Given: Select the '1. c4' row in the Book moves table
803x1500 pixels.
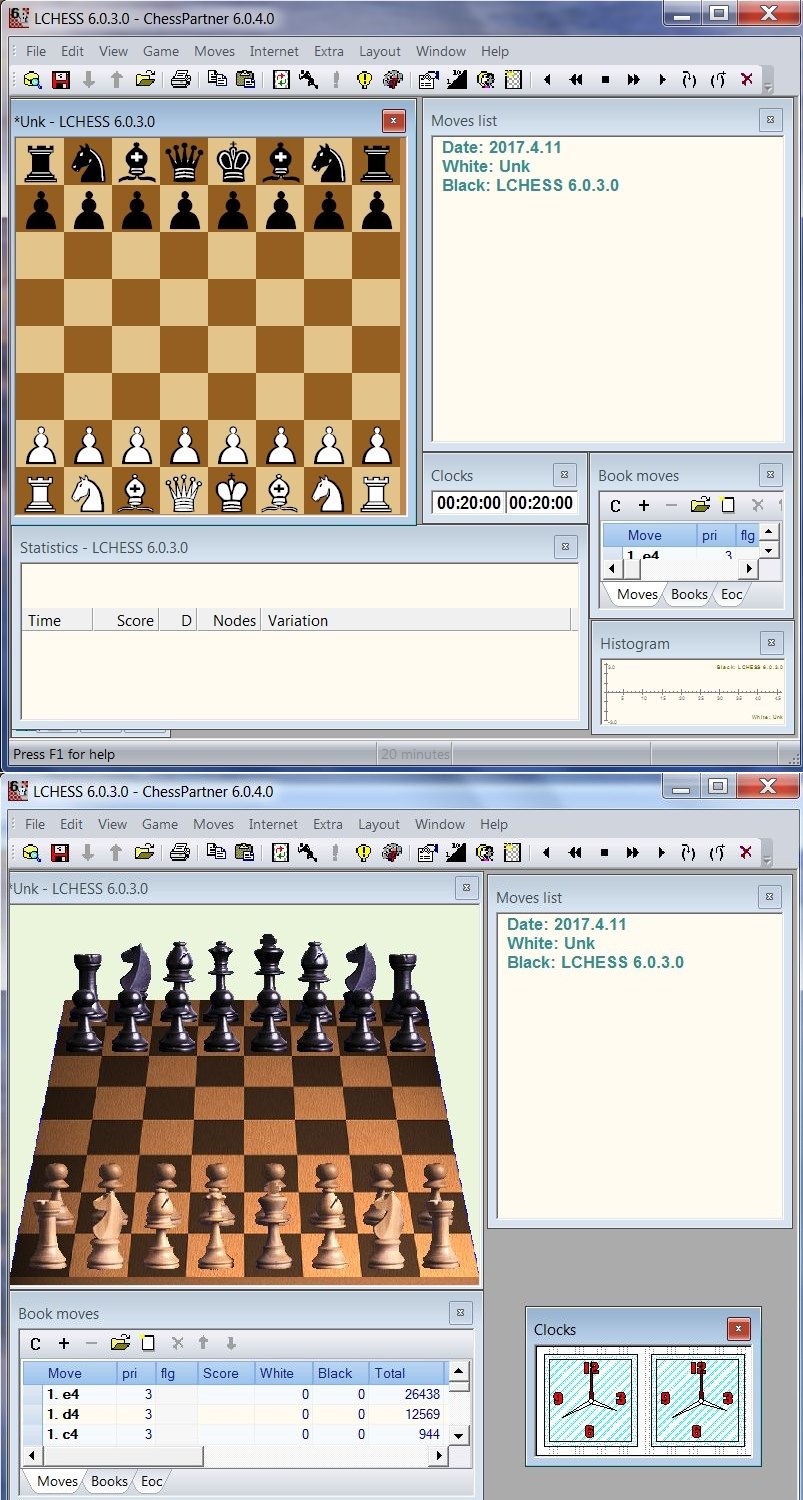Looking at the screenshot, I should (235, 1434).
